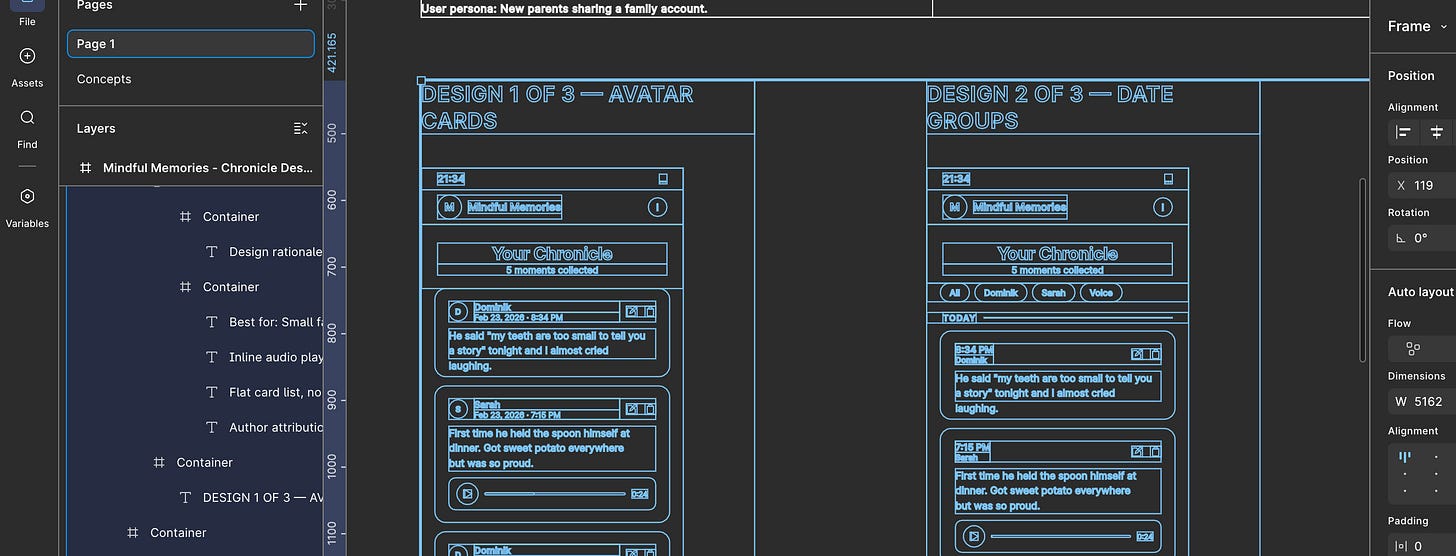Image resolution: width=1456 pixels, height=556 pixels.
Task: Select Your Chronicle title in Design 2
Action: coord(1057,254)
